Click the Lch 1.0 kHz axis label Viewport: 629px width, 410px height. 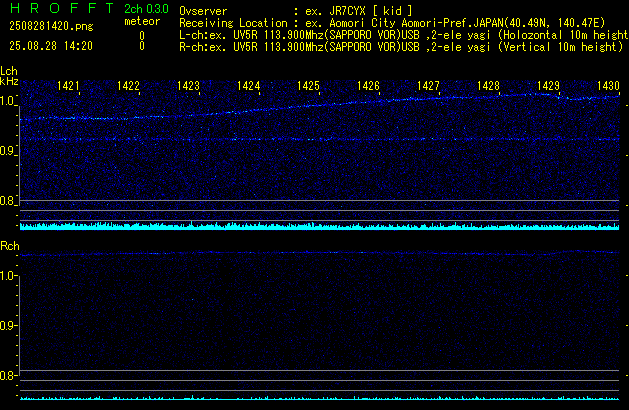(x=7, y=101)
